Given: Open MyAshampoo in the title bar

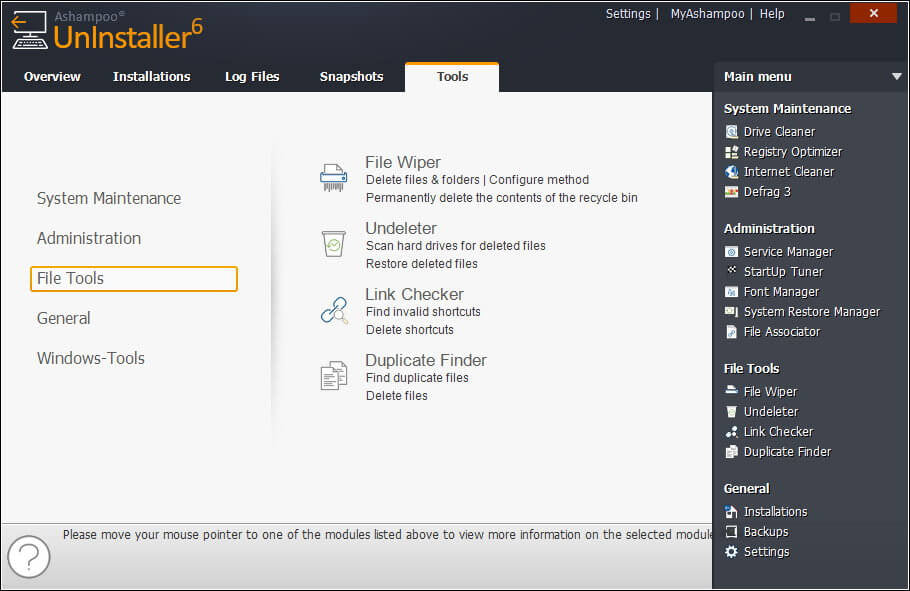Looking at the screenshot, I should 708,14.
